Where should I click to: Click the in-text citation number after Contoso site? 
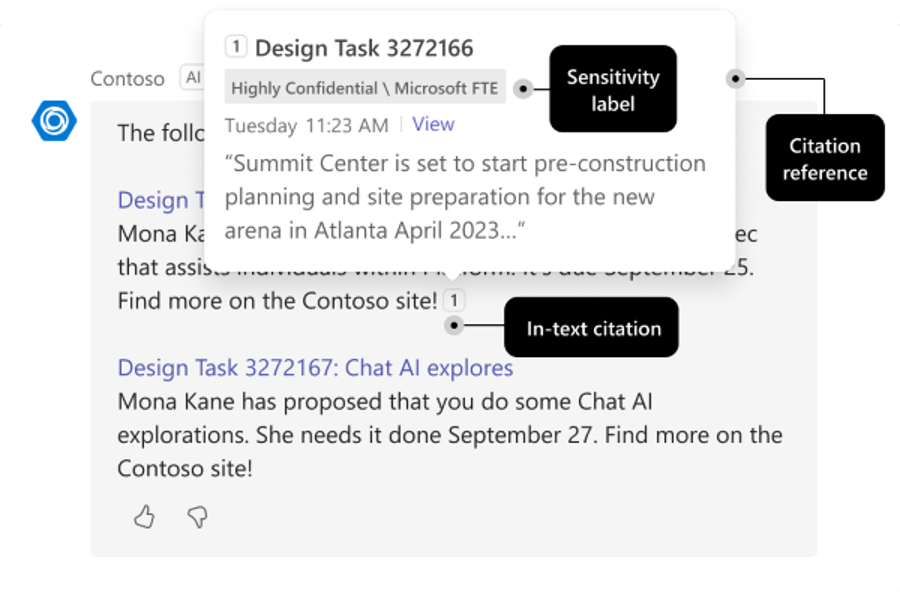pyautogui.click(x=453, y=299)
